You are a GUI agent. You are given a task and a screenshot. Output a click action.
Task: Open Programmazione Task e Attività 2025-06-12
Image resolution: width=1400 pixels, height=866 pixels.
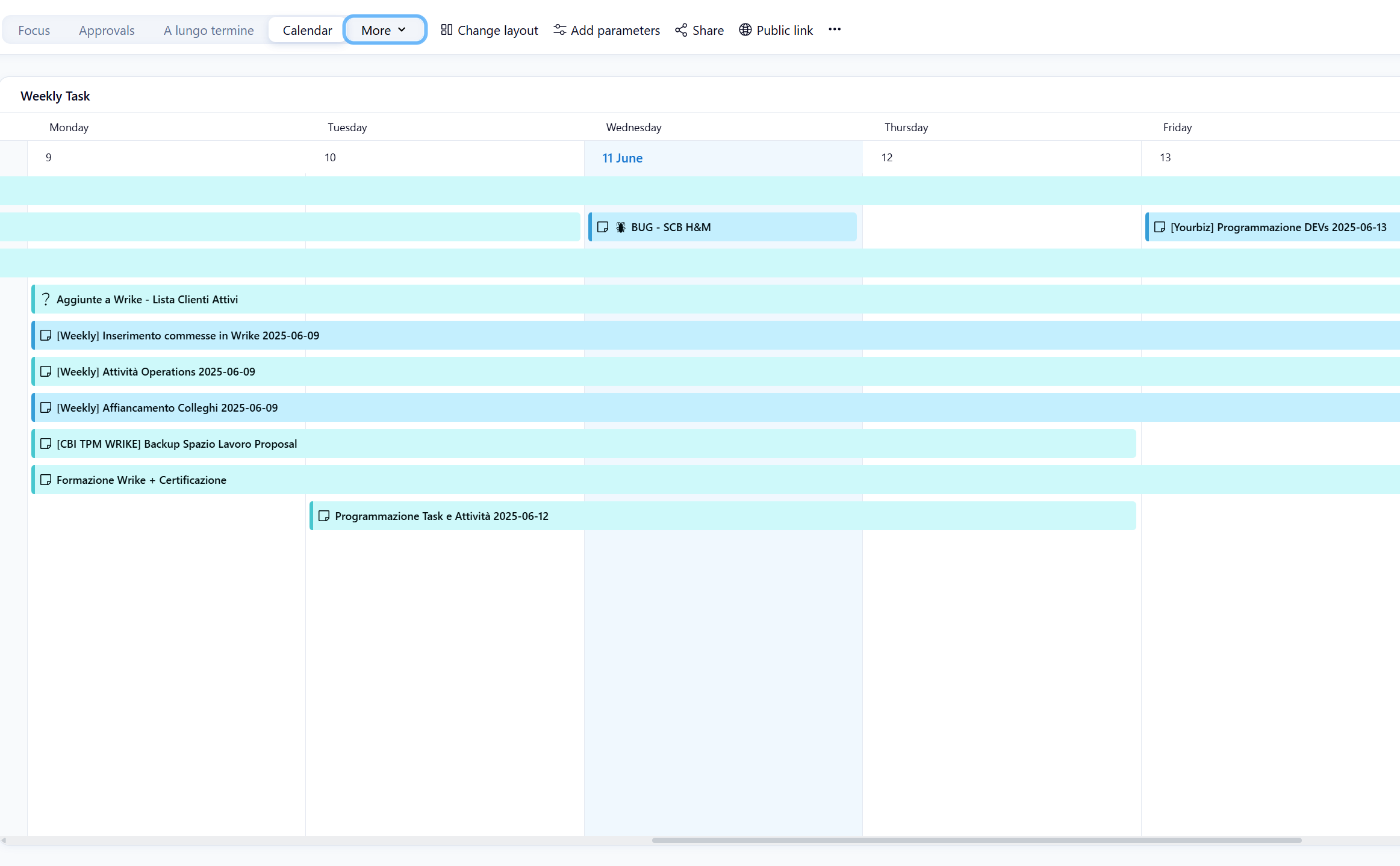441,516
